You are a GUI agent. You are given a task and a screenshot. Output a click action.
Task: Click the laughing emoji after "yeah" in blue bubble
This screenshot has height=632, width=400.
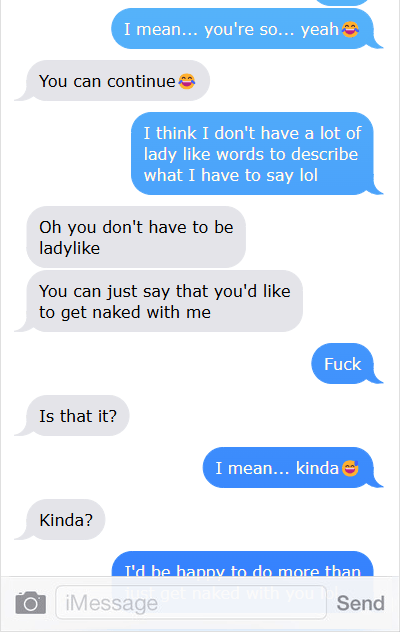coord(350,29)
